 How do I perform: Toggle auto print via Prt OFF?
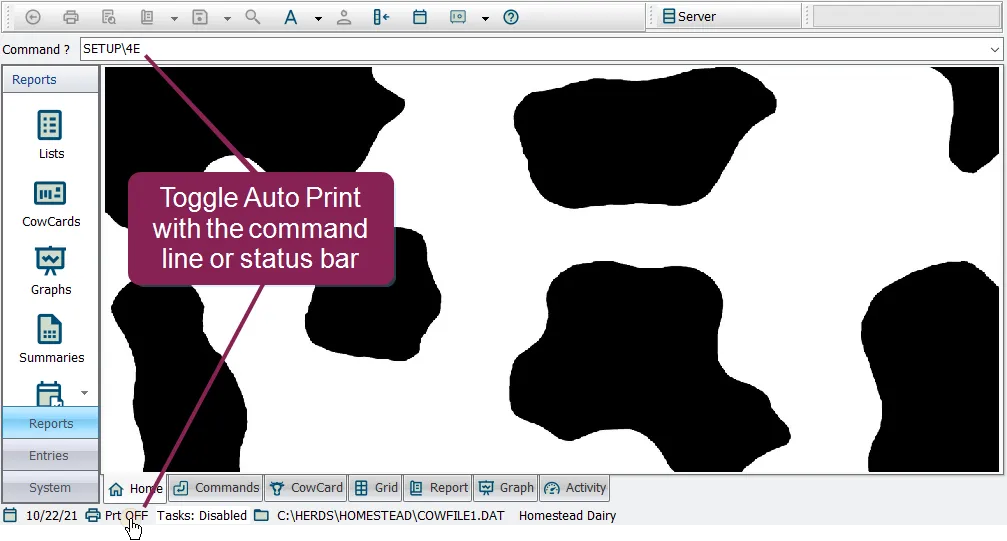[127, 516]
